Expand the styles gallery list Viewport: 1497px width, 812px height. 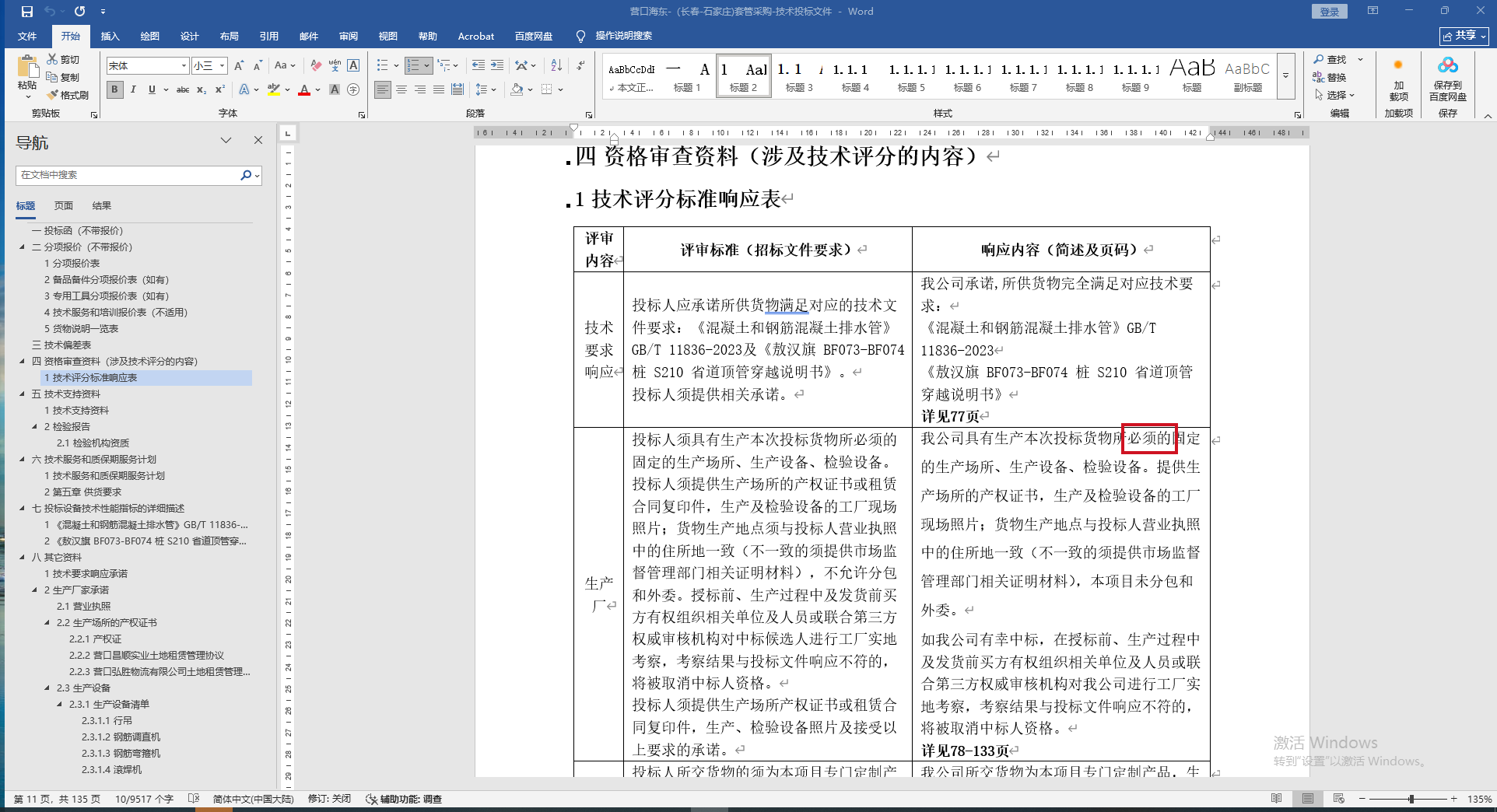pos(1285,75)
